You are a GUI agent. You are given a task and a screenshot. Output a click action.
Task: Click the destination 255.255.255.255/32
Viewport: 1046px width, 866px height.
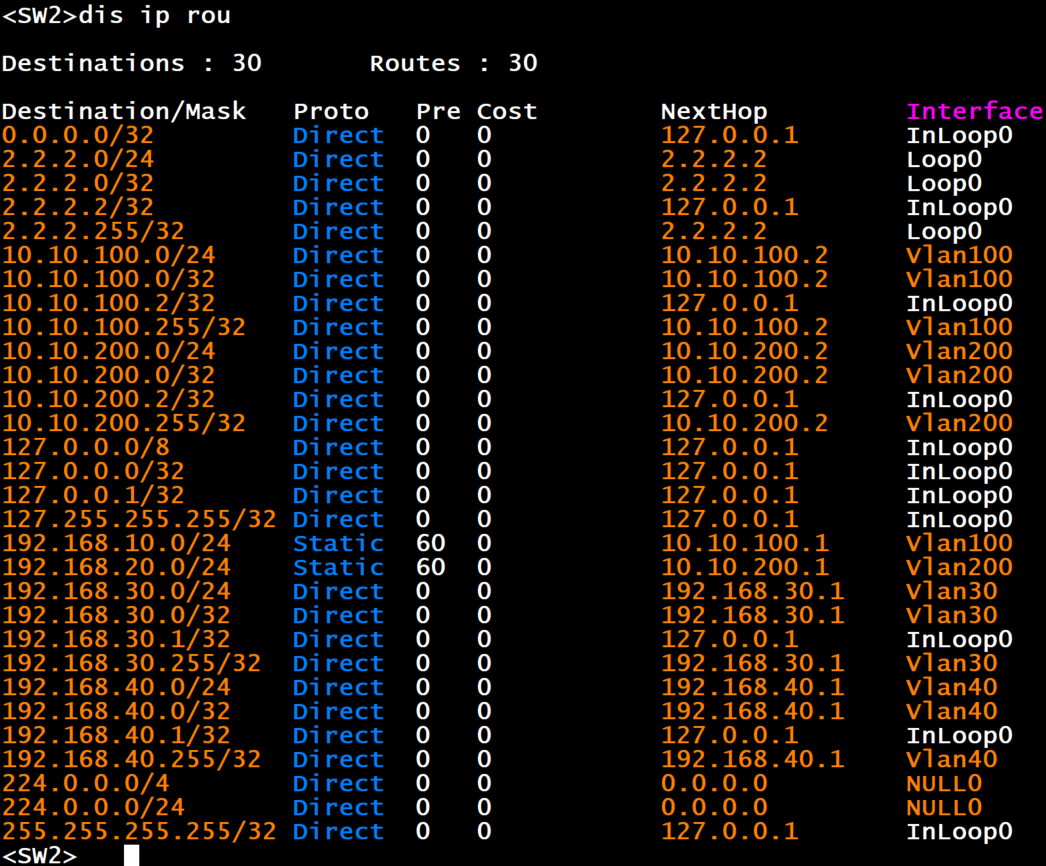[139, 831]
